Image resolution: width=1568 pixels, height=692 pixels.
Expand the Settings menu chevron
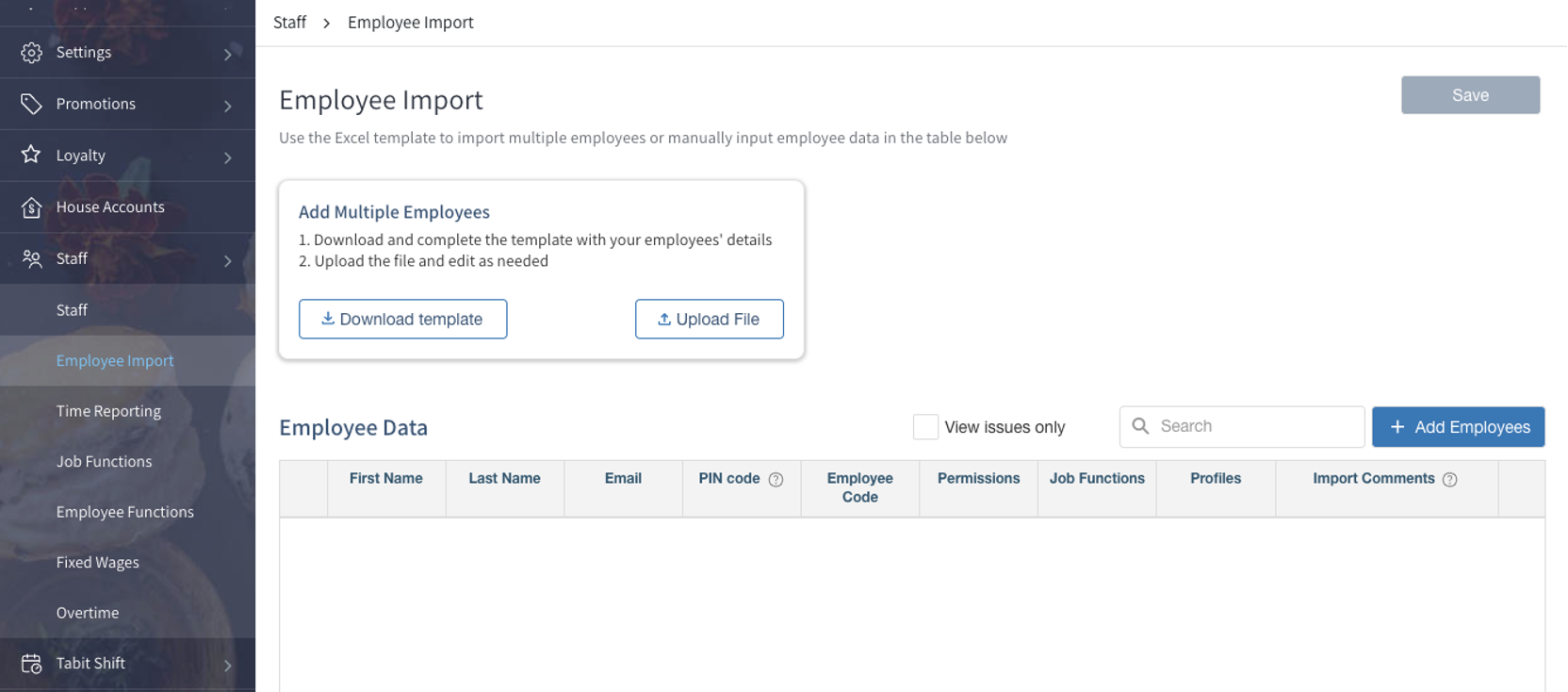point(227,55)
